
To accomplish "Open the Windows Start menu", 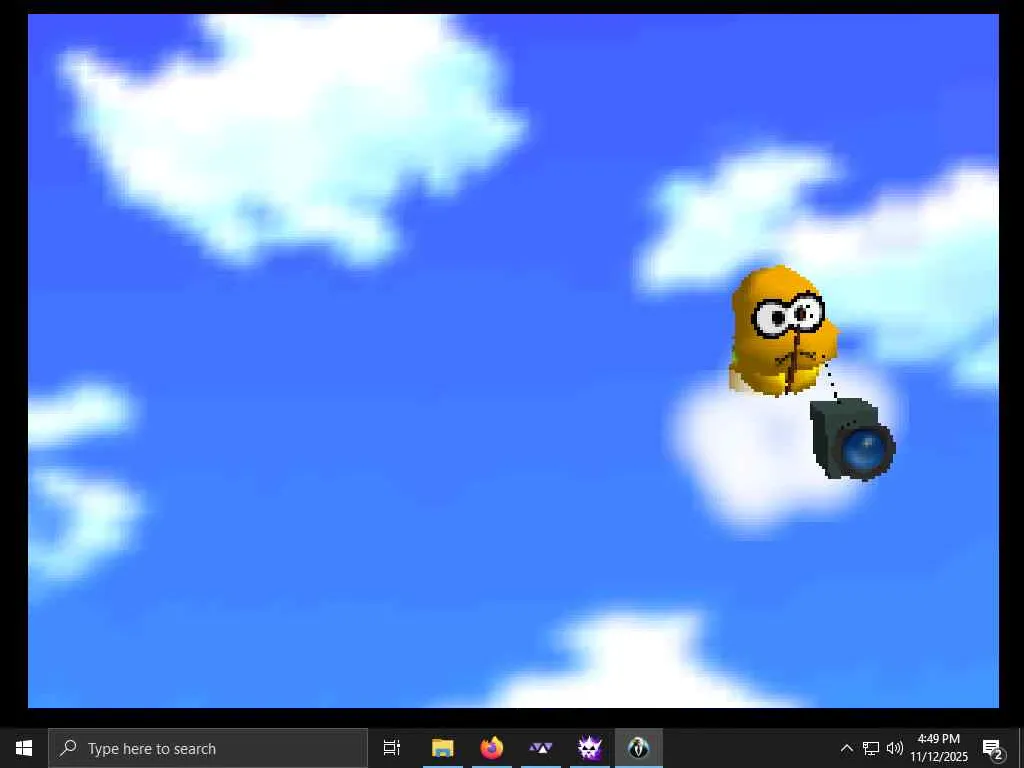I will 24,748.
